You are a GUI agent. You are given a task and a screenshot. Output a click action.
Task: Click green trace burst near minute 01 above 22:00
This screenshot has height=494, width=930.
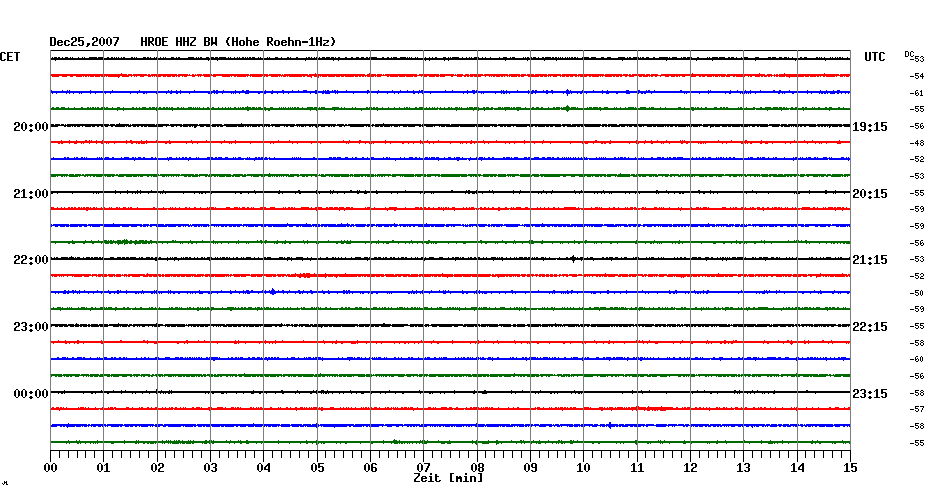128,242
